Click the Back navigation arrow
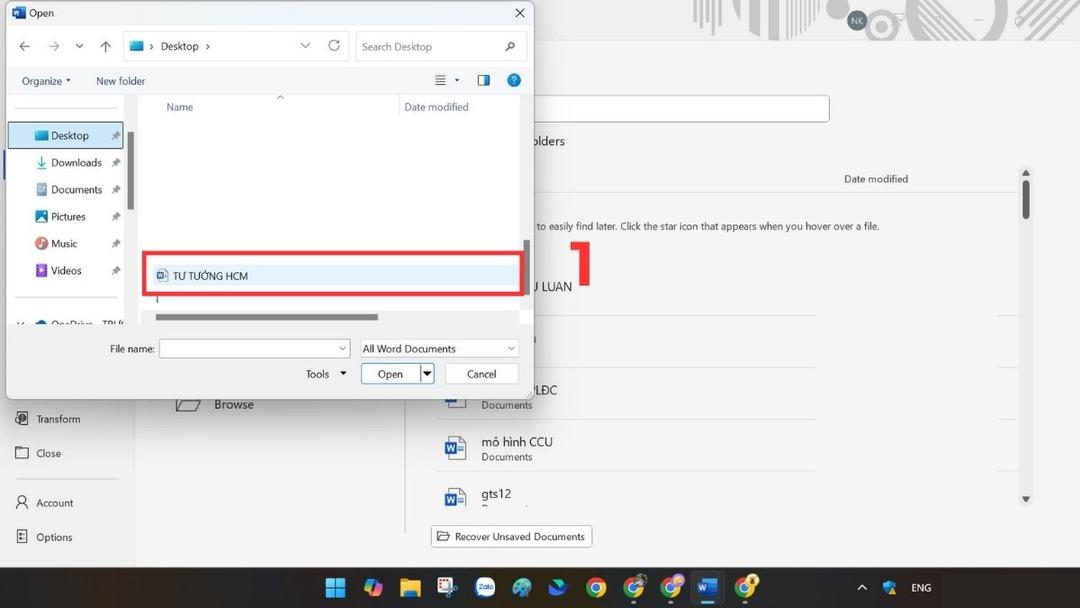1080x608 pixels. 24,46
